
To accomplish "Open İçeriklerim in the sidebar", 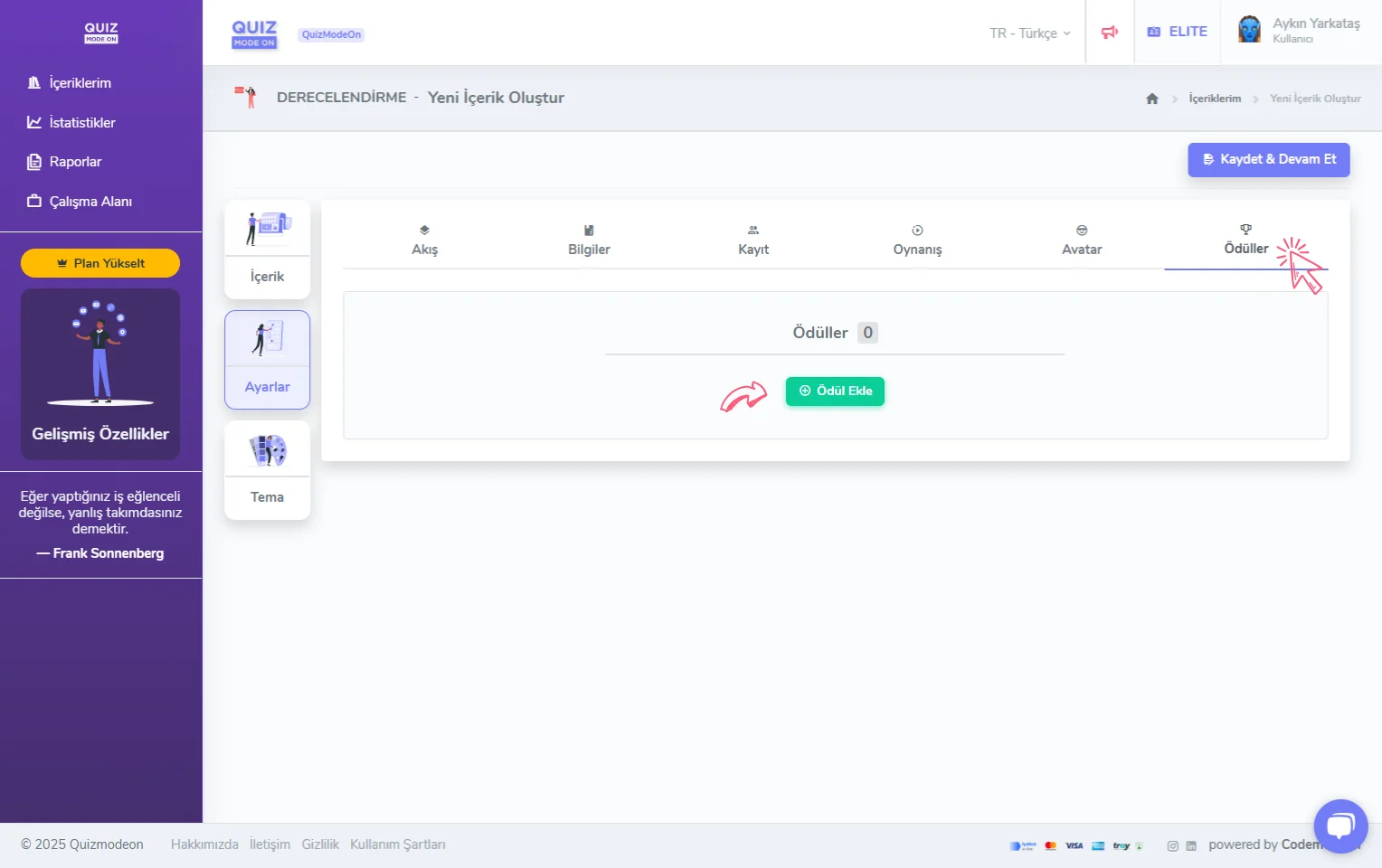I will tap(80, 83).
